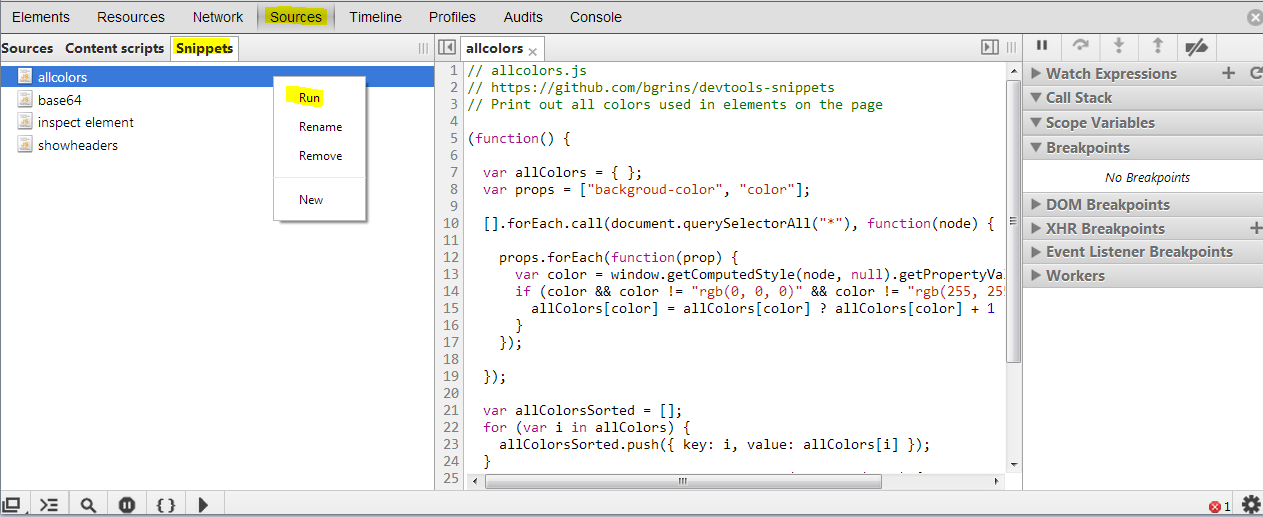The width and height of the screenshot is (1263, 517).
Task: Select the Sources panel tab
Action: click(x=296, y=17)
